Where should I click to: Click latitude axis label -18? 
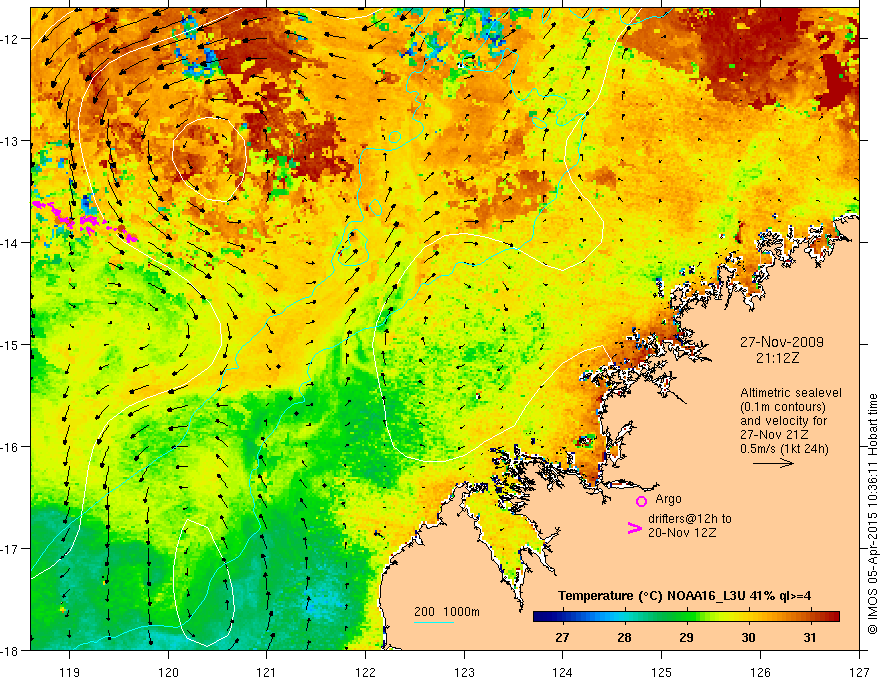pyautogui.click(x=11, y=650)
